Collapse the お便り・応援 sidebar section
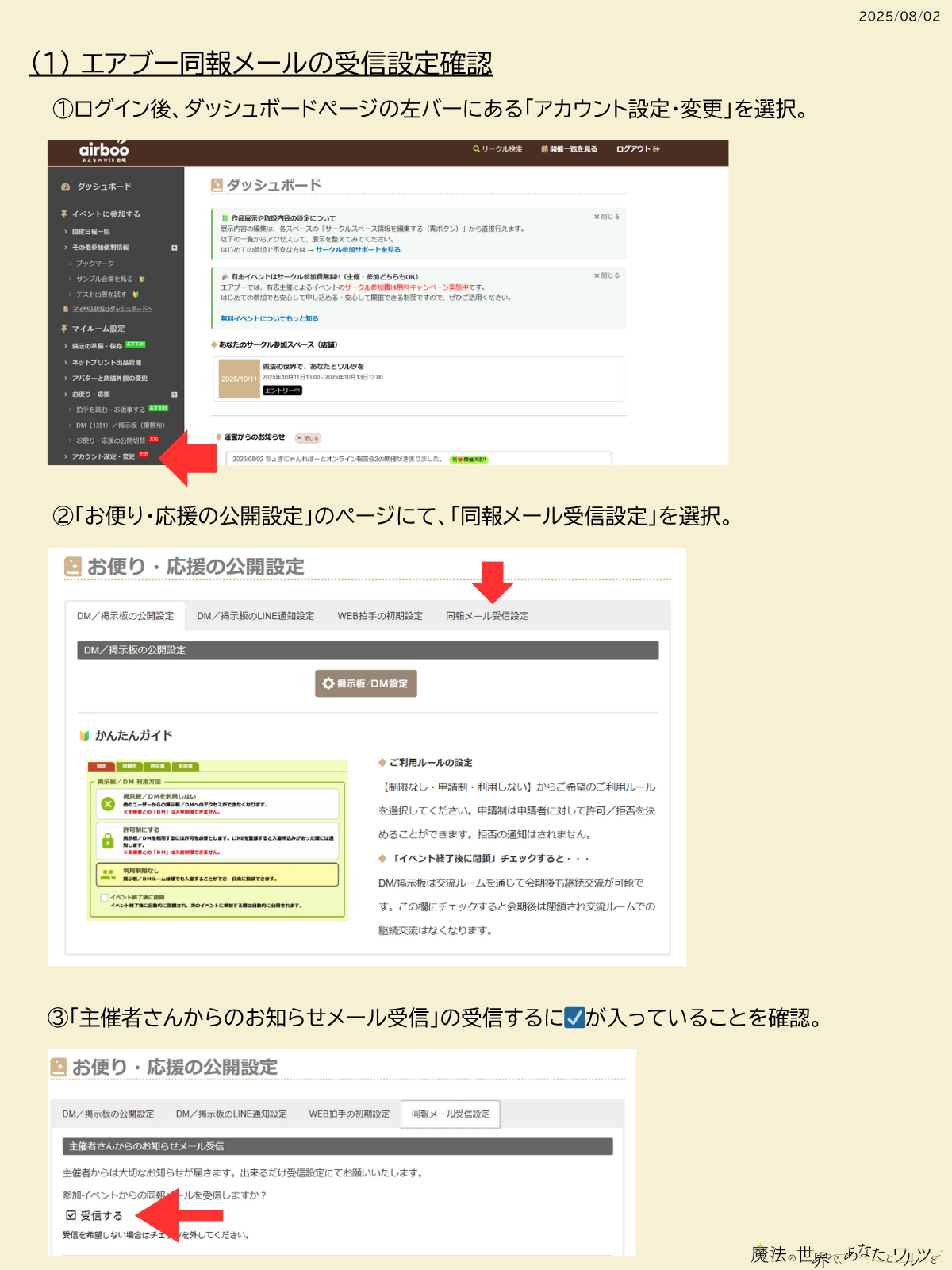 click(175, 394)
